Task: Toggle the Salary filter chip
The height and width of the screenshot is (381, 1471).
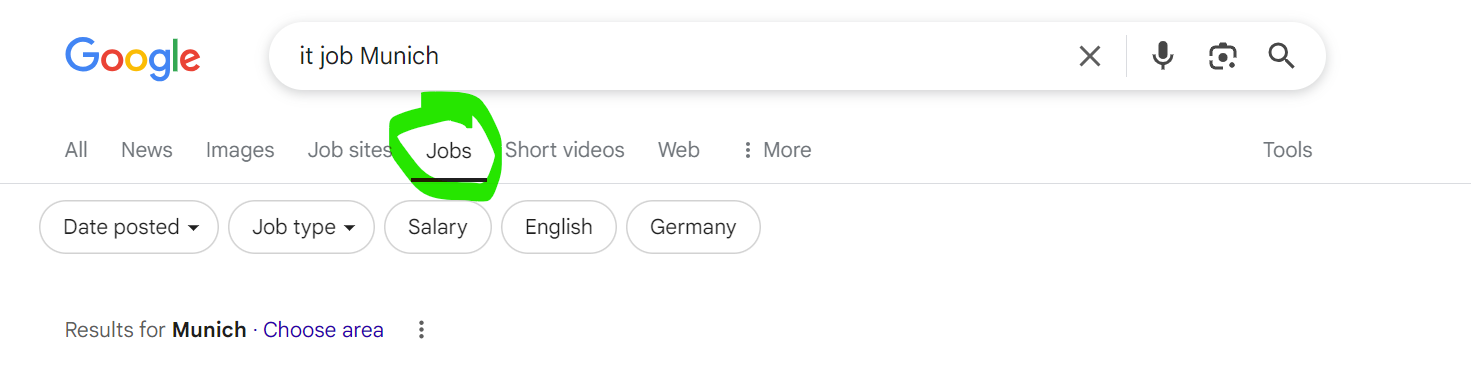Action: [x=438, y=227]
